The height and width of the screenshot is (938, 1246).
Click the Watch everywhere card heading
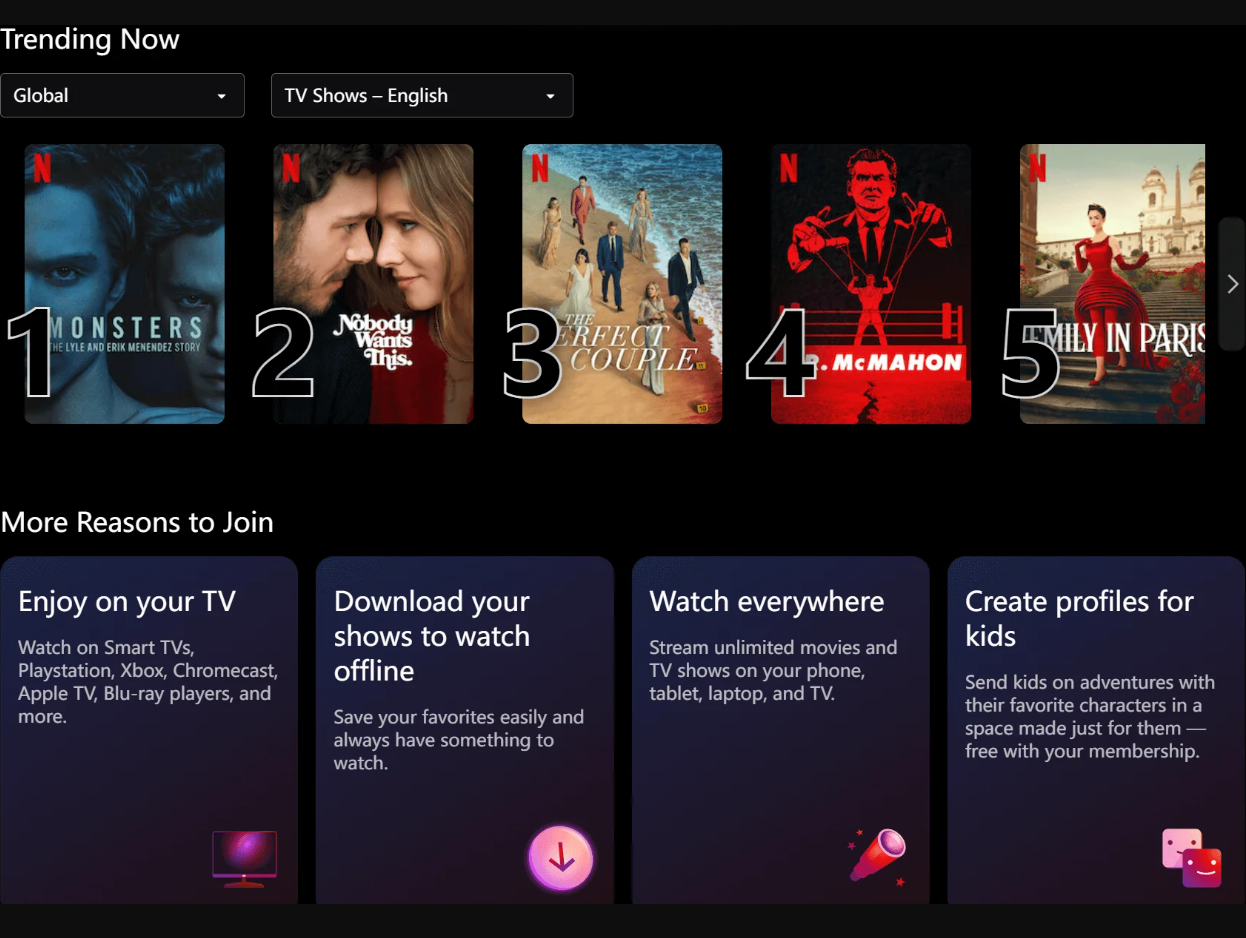click(766, 602)
